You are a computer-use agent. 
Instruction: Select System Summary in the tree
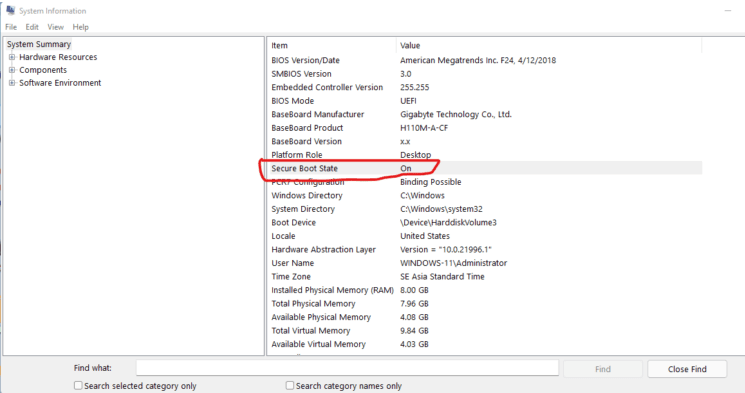click(38, 44)
